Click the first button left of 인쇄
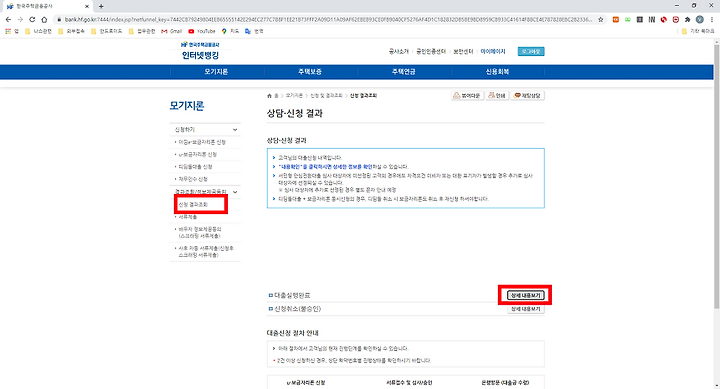 pyautogui.click(x=467, y=96)
